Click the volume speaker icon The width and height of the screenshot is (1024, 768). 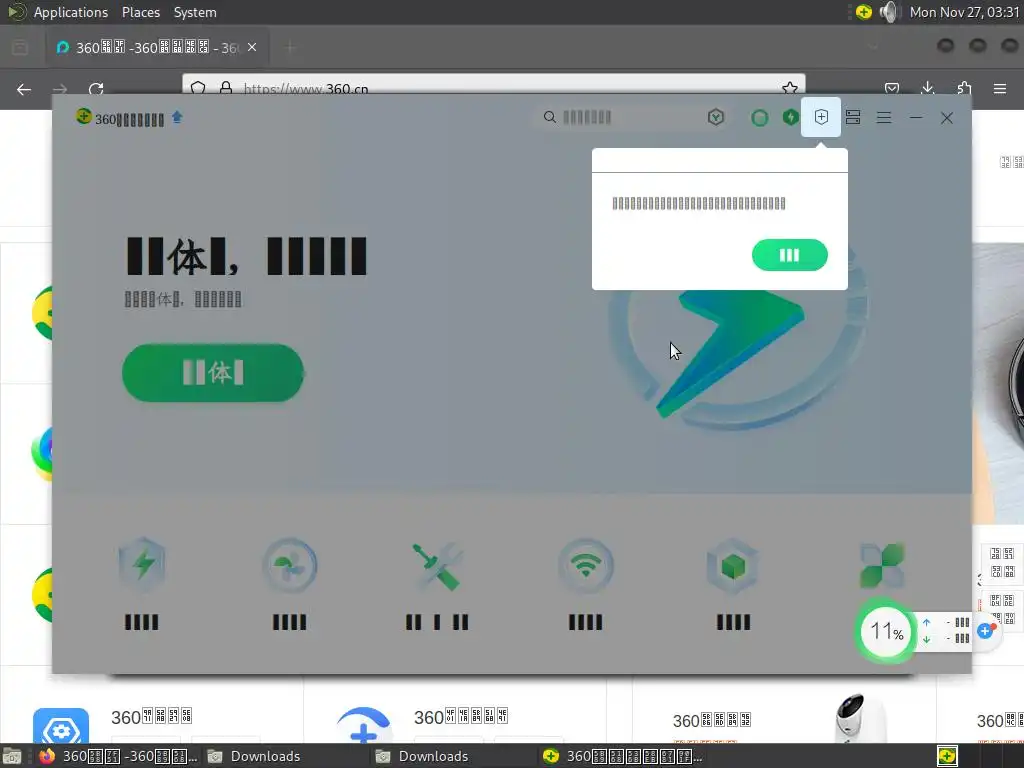click(889, 12)
